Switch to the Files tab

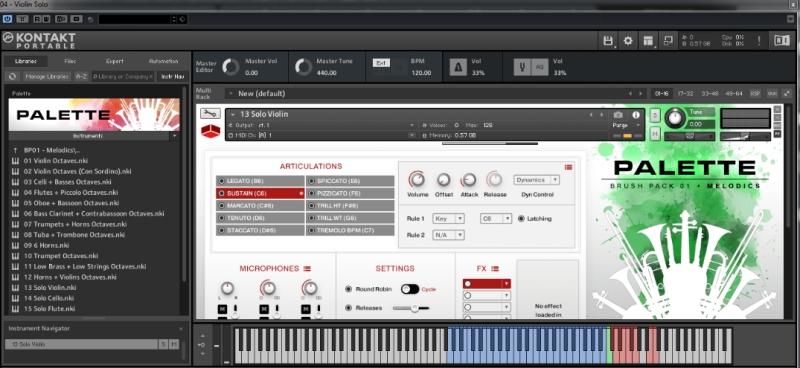(x=70, y=61)
